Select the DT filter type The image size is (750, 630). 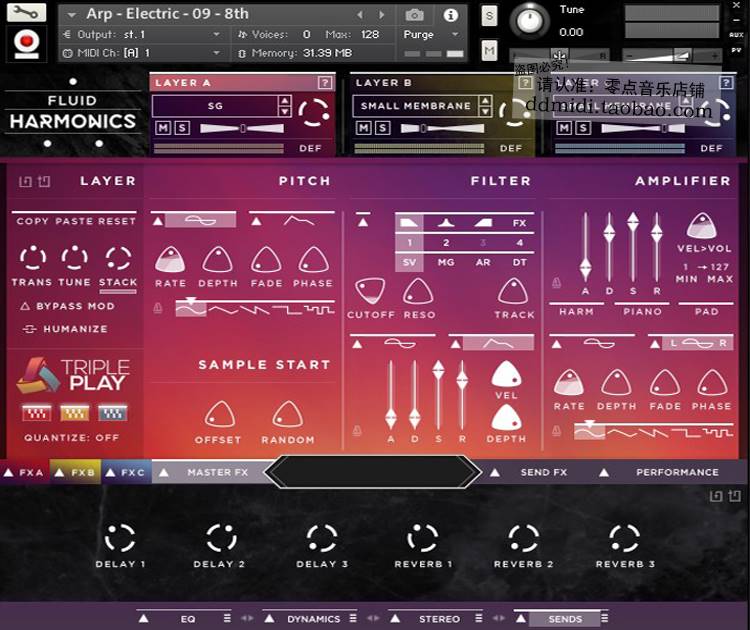tap(519, 263)
